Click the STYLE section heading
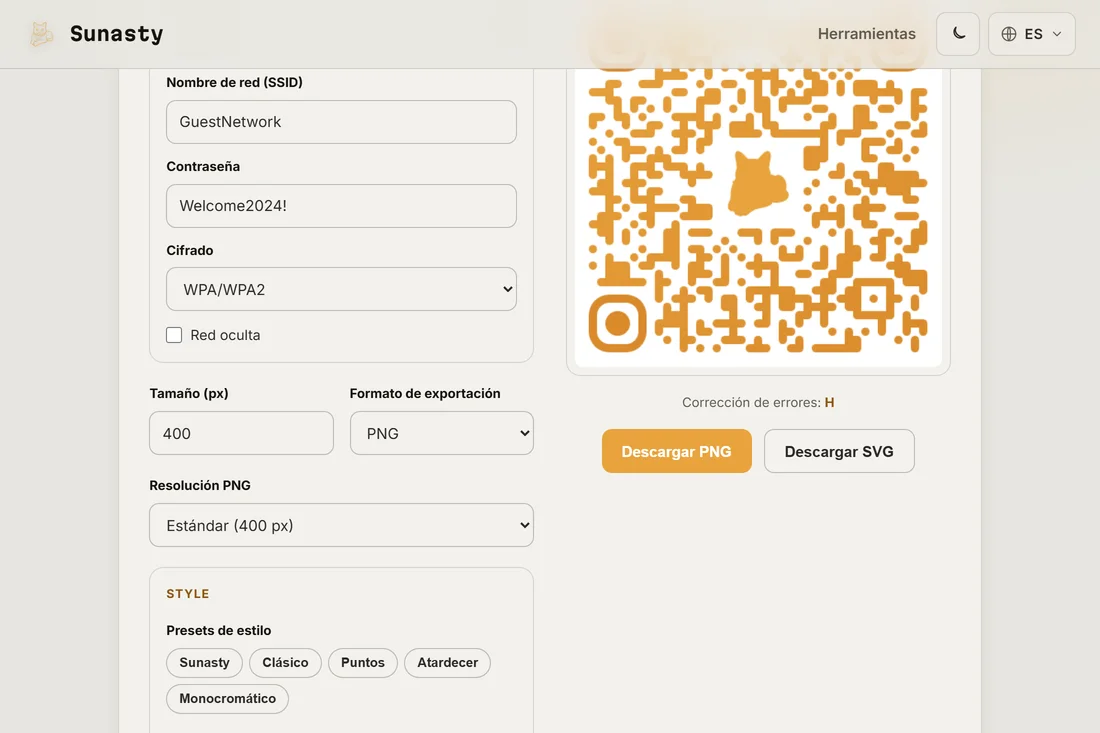Screen dimensions: 1100x733 tap(187, 593)
